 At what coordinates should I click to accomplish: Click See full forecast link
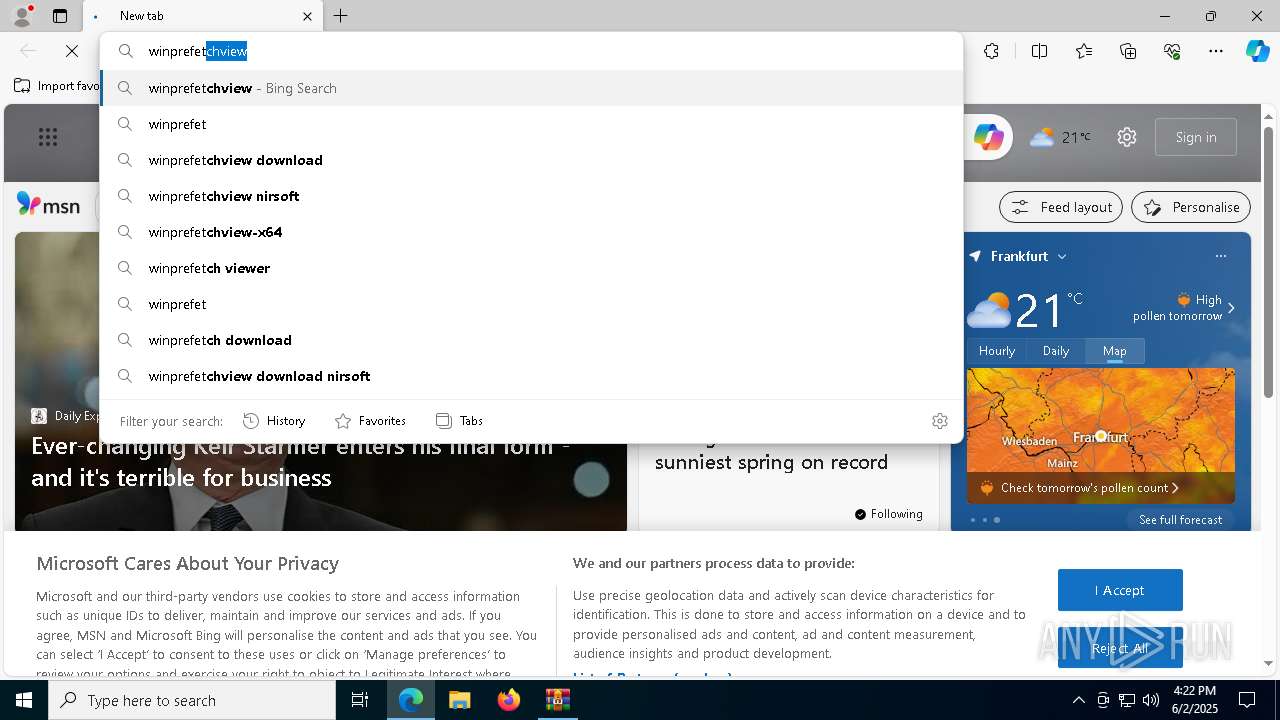pos(1180,520)
